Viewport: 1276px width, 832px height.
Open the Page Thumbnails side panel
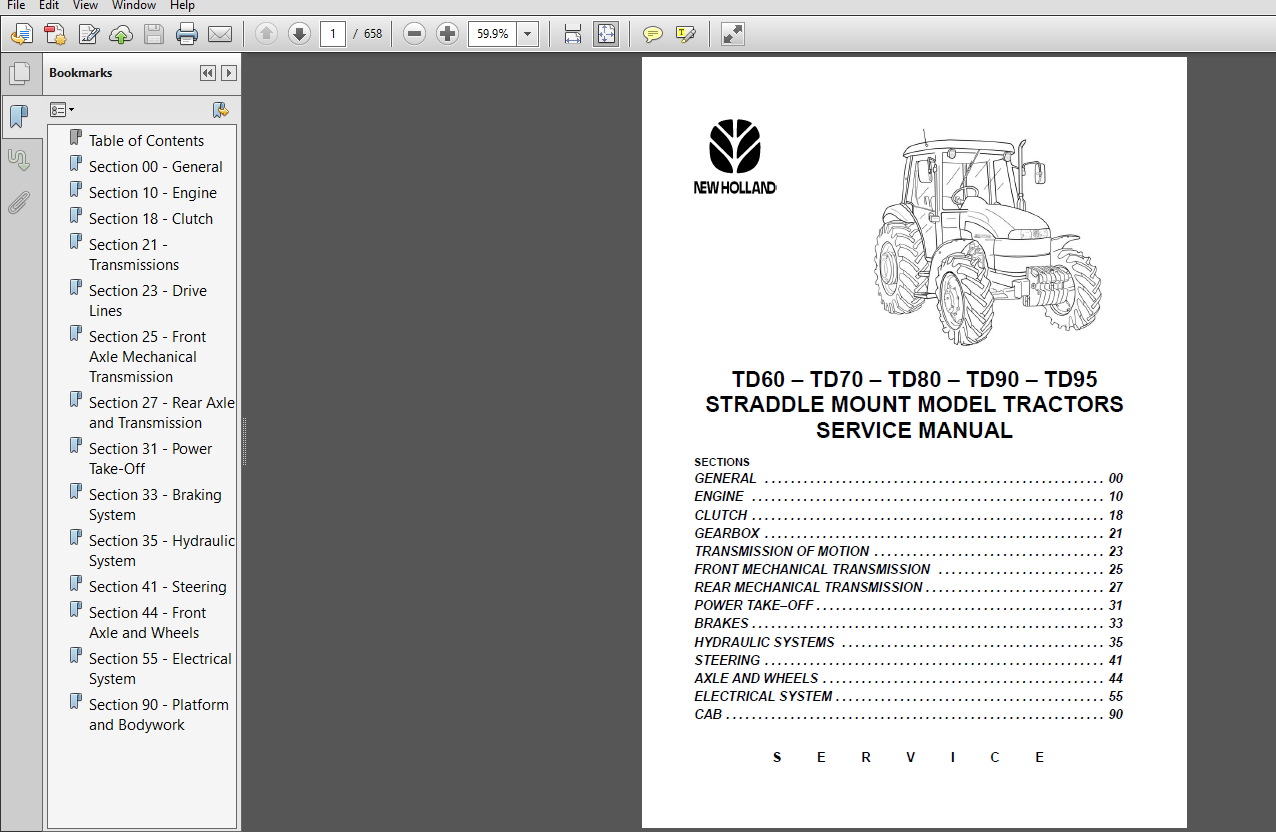coord(19,73)
